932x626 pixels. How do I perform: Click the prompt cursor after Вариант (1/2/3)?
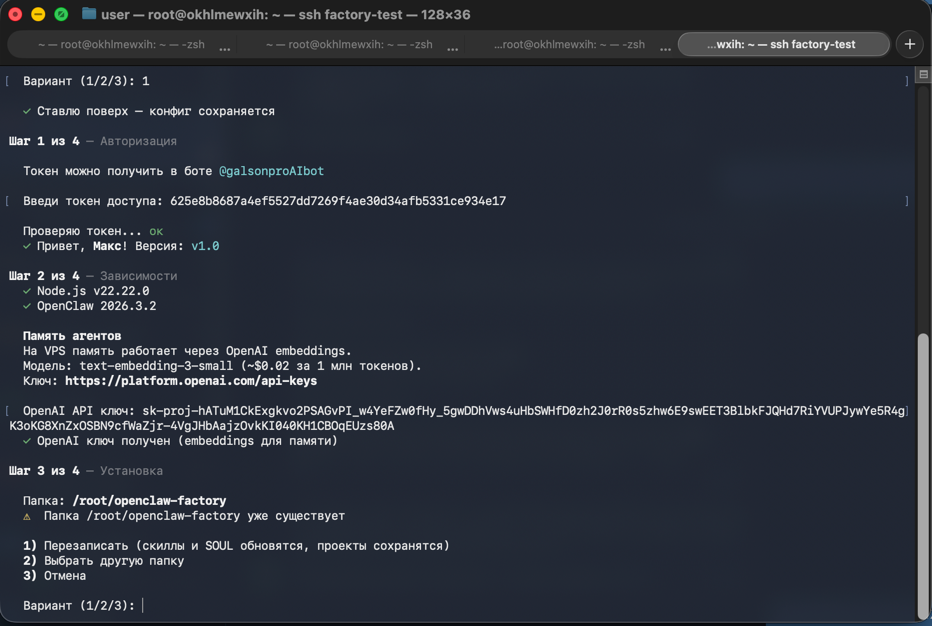coord(143,606)
